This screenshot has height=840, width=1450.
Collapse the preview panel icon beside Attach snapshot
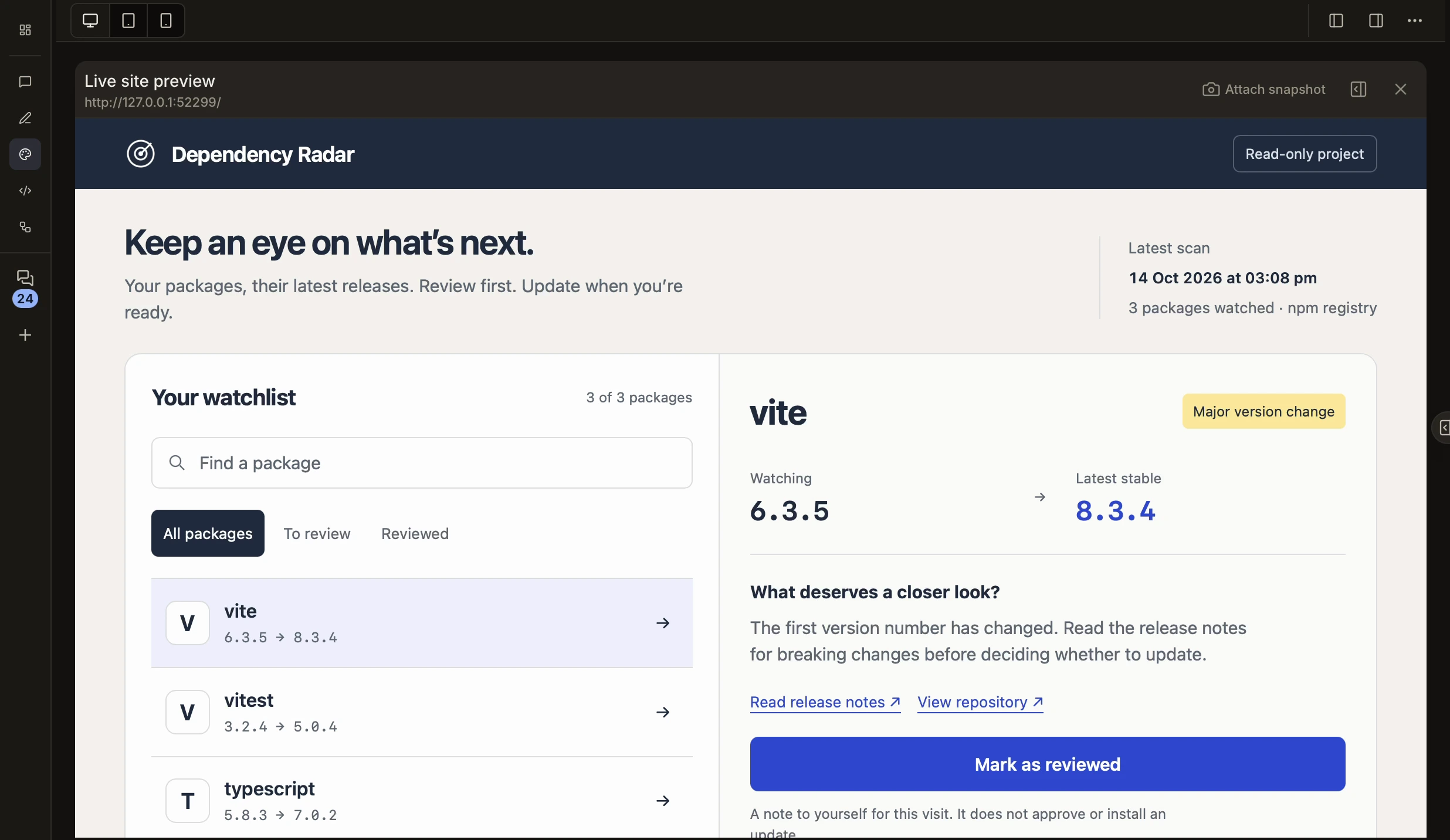click(1358, 89)
